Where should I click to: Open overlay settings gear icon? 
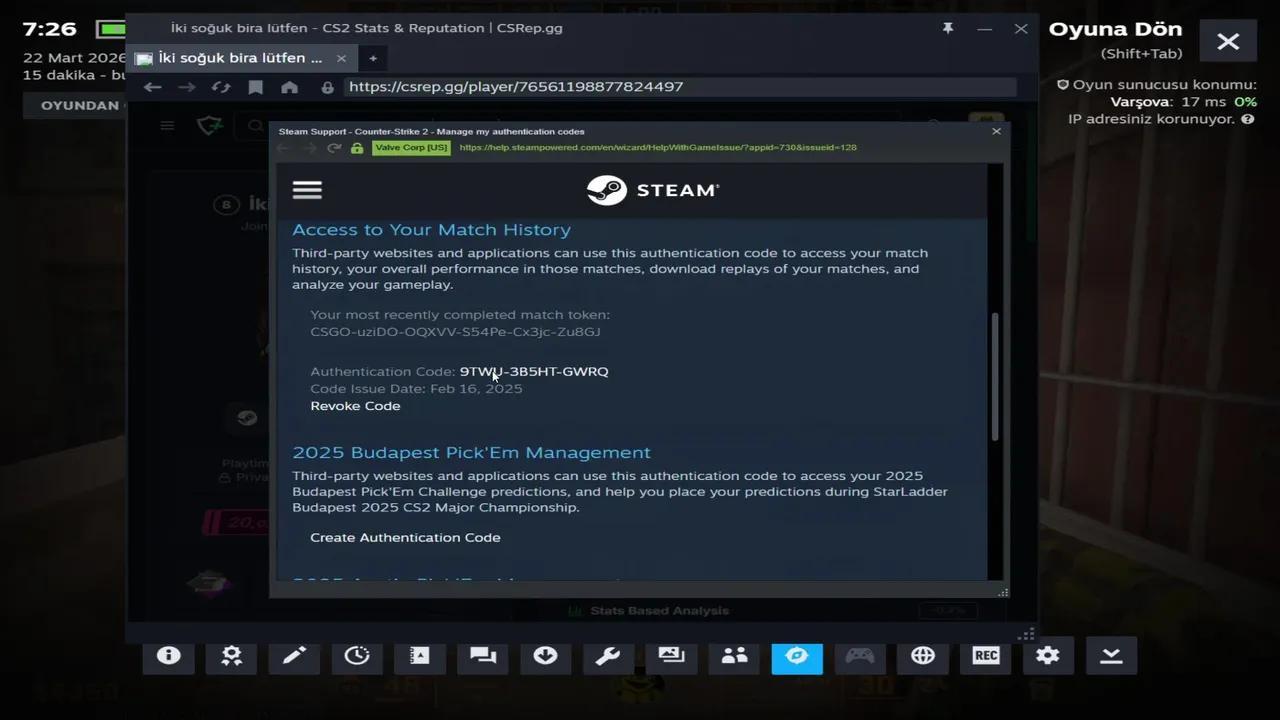pos(1048,656)
